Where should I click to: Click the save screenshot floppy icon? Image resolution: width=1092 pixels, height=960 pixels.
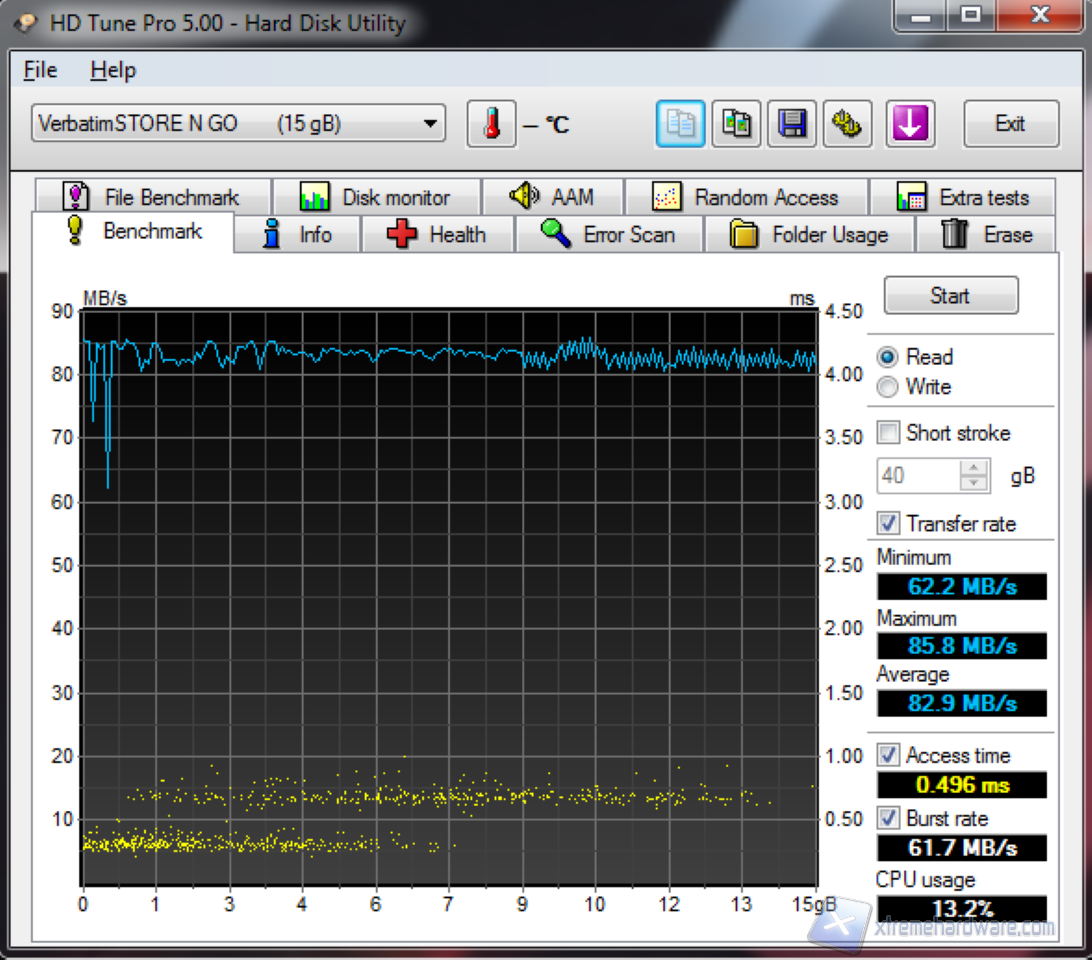pyautogui.click(x=792, y=124)
